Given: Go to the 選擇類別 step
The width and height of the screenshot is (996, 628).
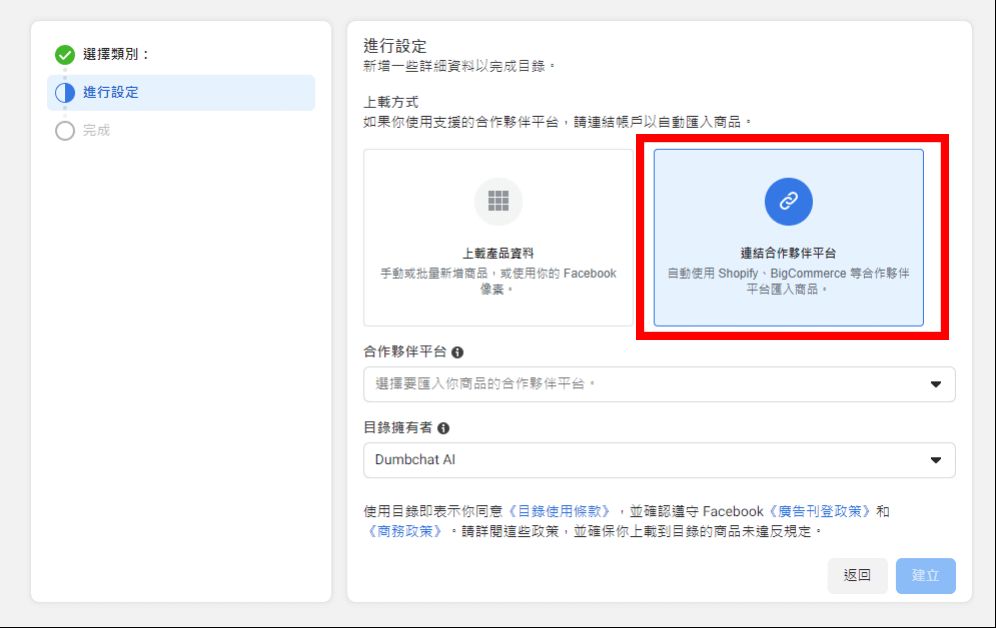Looking at the screenshot, I should point(116,55).
